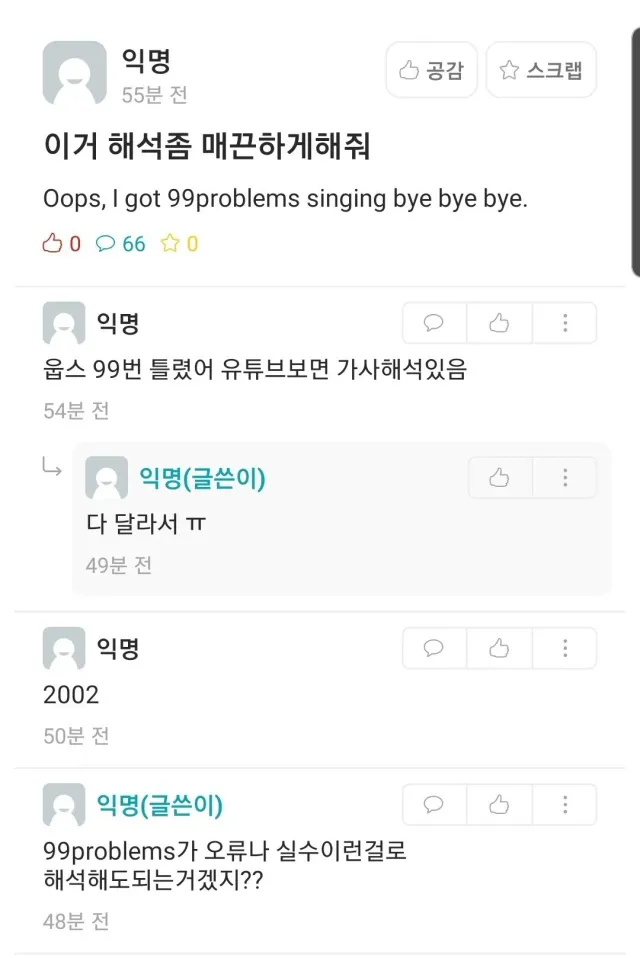Click the reply indent arrow beside the nested comment

point(53,465)
